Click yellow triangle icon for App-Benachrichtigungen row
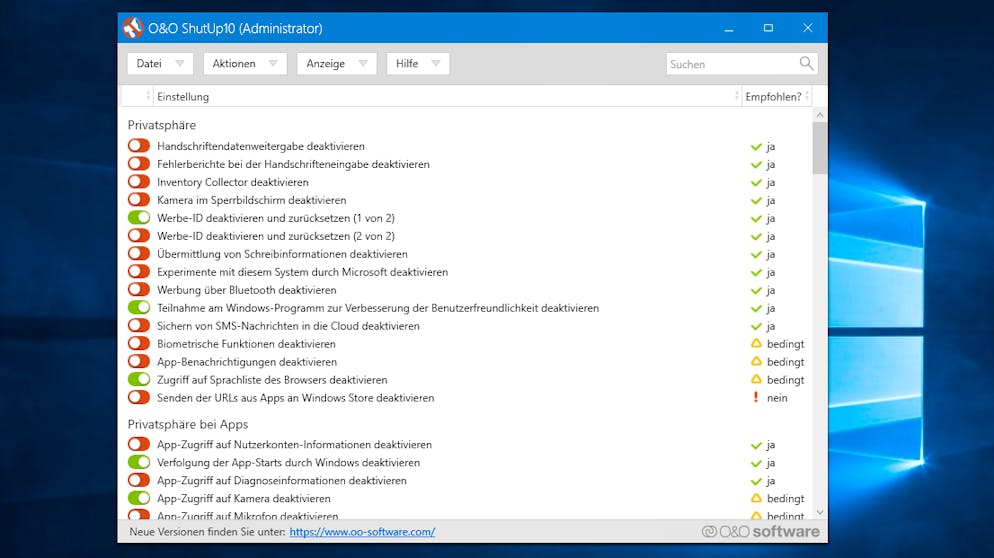This screenshot has height=558, width=994. [x=756, y=361]
